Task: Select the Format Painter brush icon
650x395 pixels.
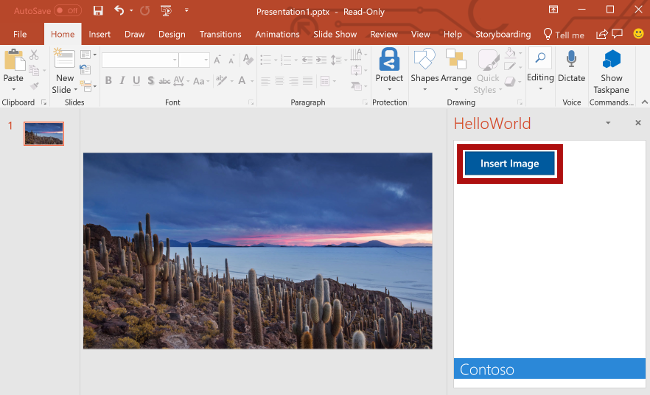Action: tap(34, 86)
